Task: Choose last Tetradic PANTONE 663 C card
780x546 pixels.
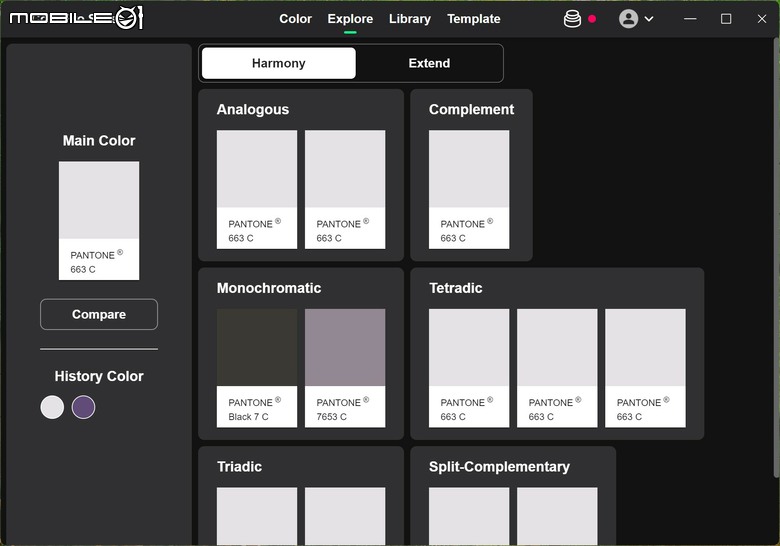Action: [645, 368]
